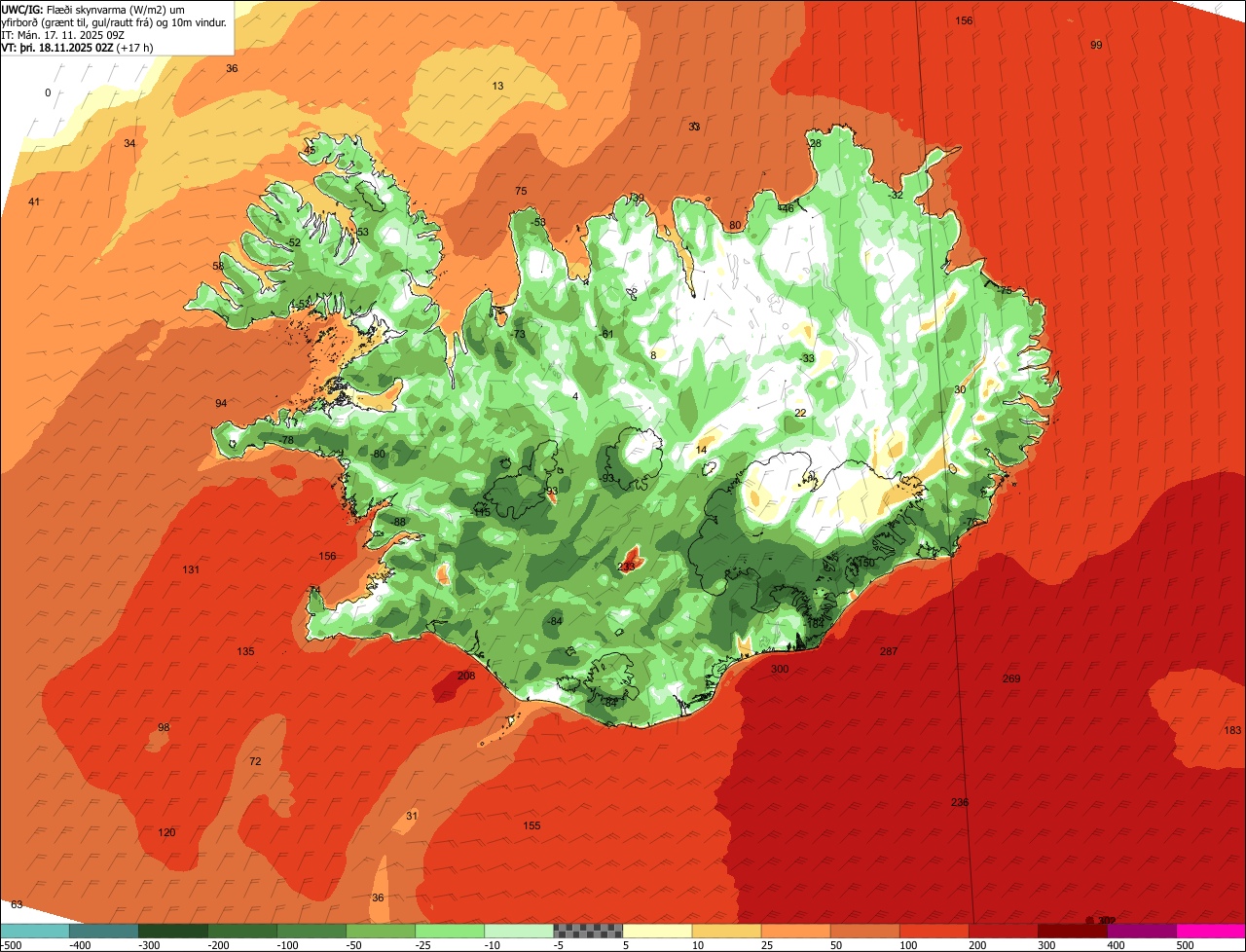Screen dimensions: 1246x952
Task: Click the map value '131' southwest of Iceland
Action: click(x=191, y=569)
